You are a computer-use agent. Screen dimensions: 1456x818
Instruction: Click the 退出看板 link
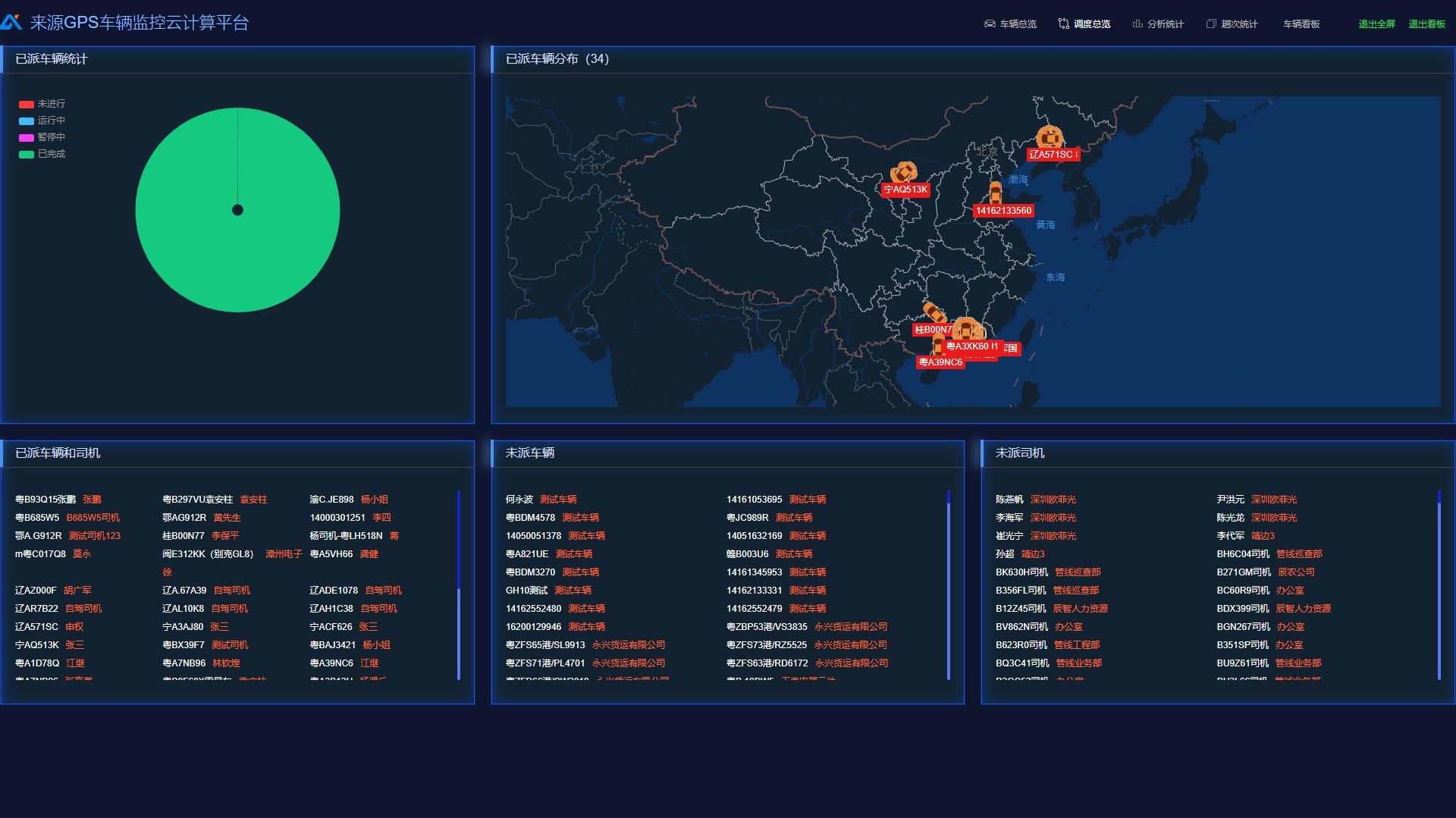point(1426,24)
